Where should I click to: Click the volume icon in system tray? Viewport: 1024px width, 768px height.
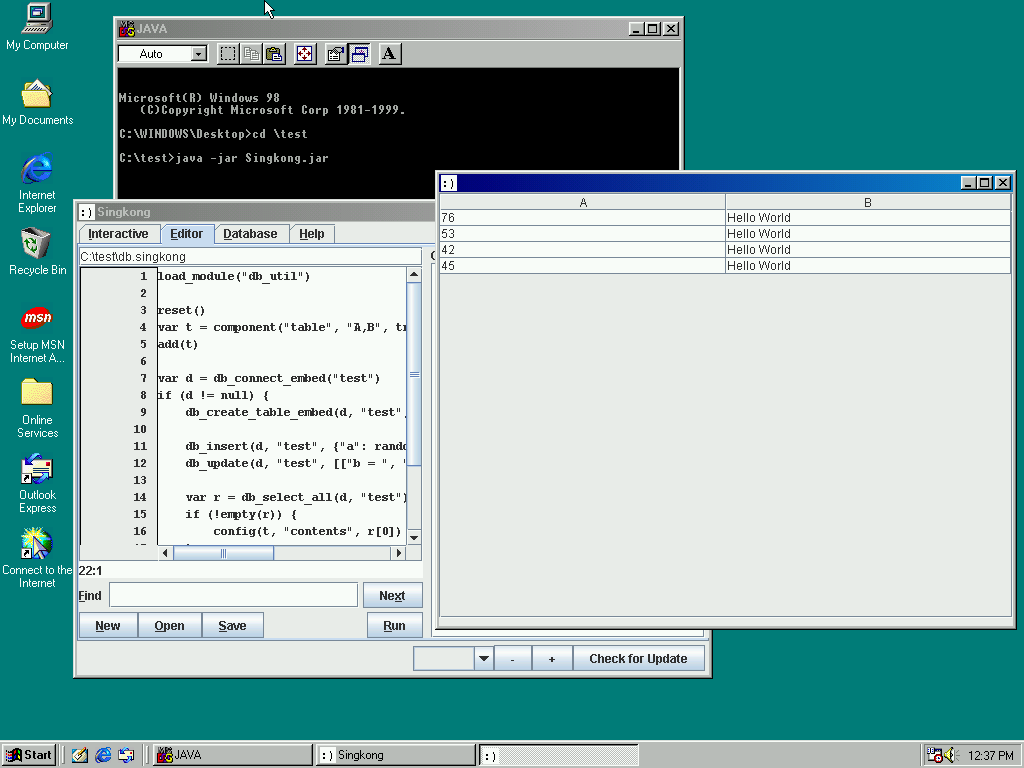[x=949, y=755]
